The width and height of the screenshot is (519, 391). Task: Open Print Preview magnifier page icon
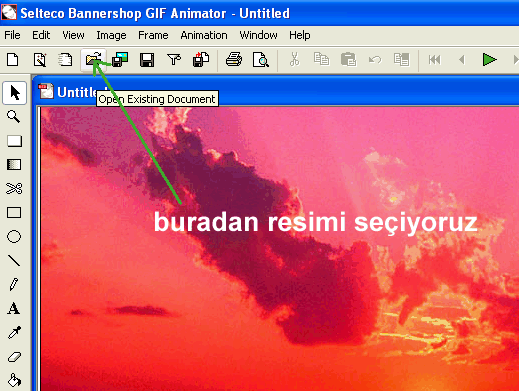[x=261, y=60]
